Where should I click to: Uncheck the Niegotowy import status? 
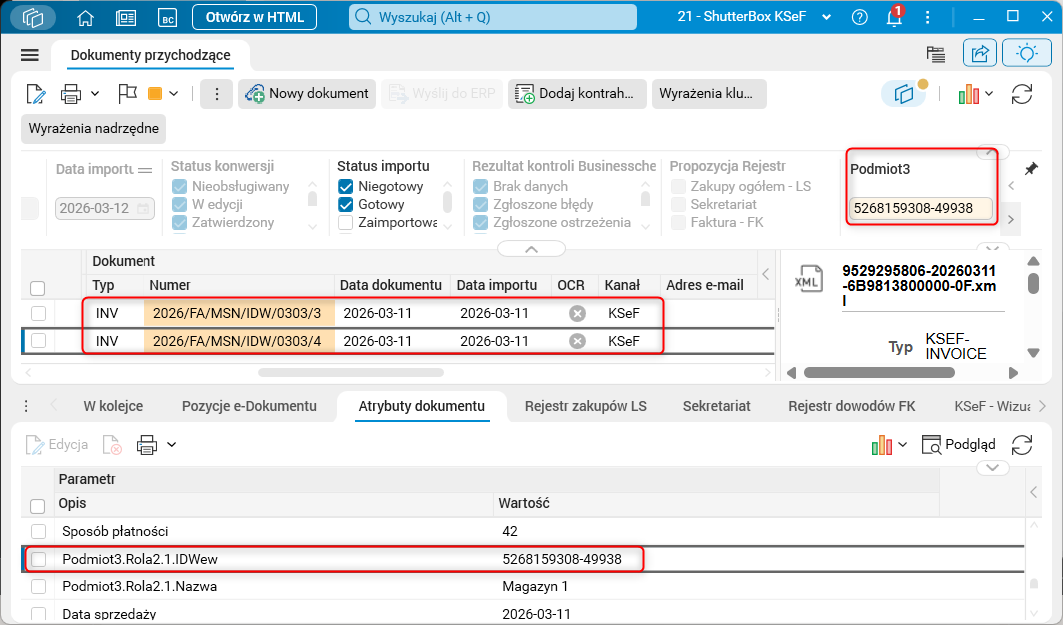(x=346, y=186)
